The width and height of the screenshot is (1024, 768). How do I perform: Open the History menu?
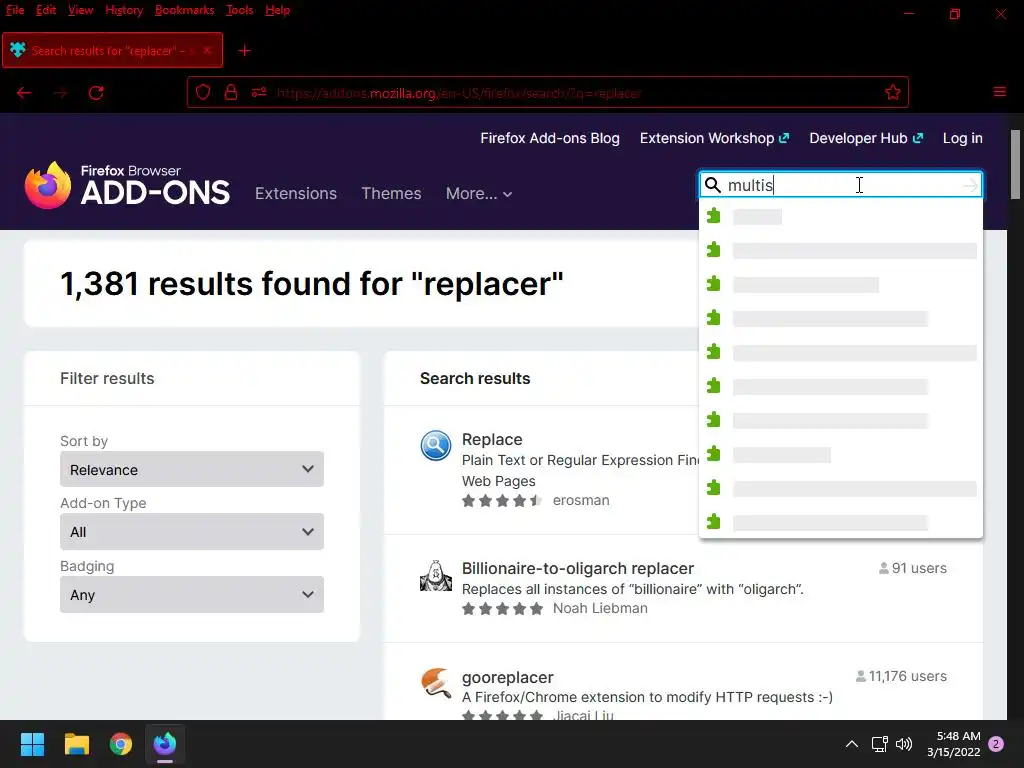(124, 10)
